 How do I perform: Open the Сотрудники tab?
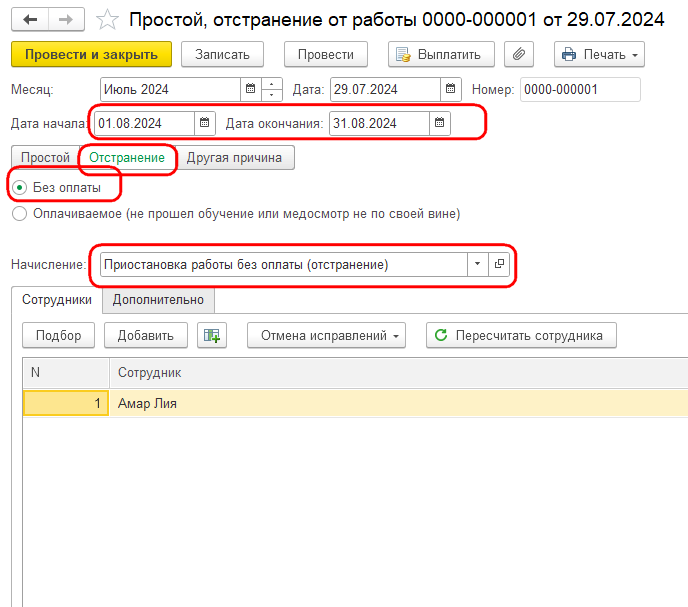click(57, 300)
